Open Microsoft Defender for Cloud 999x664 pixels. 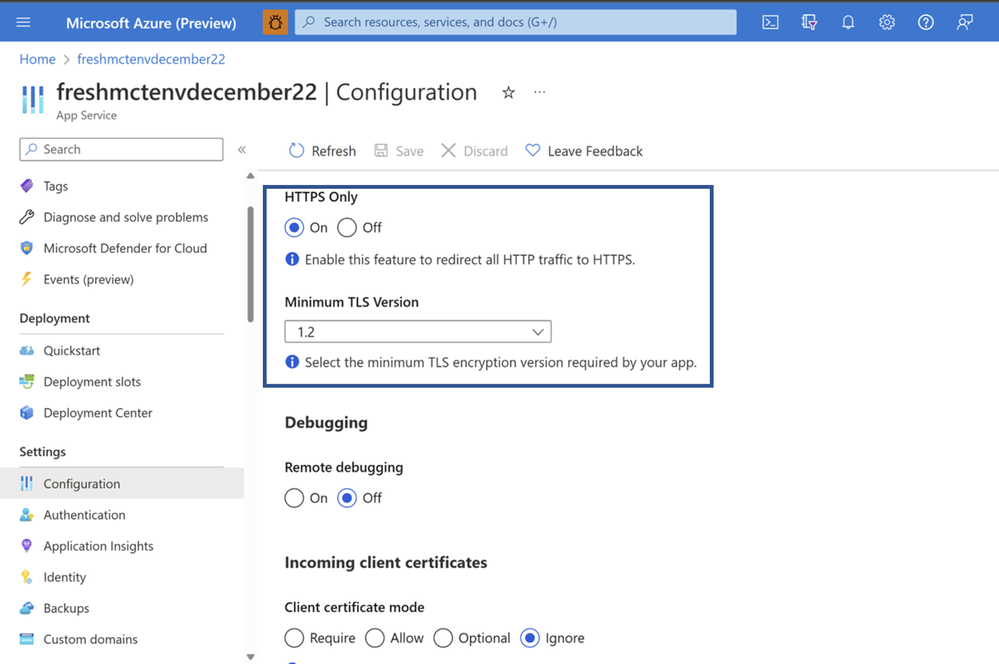pyautogui.click(x=125, y=248)
